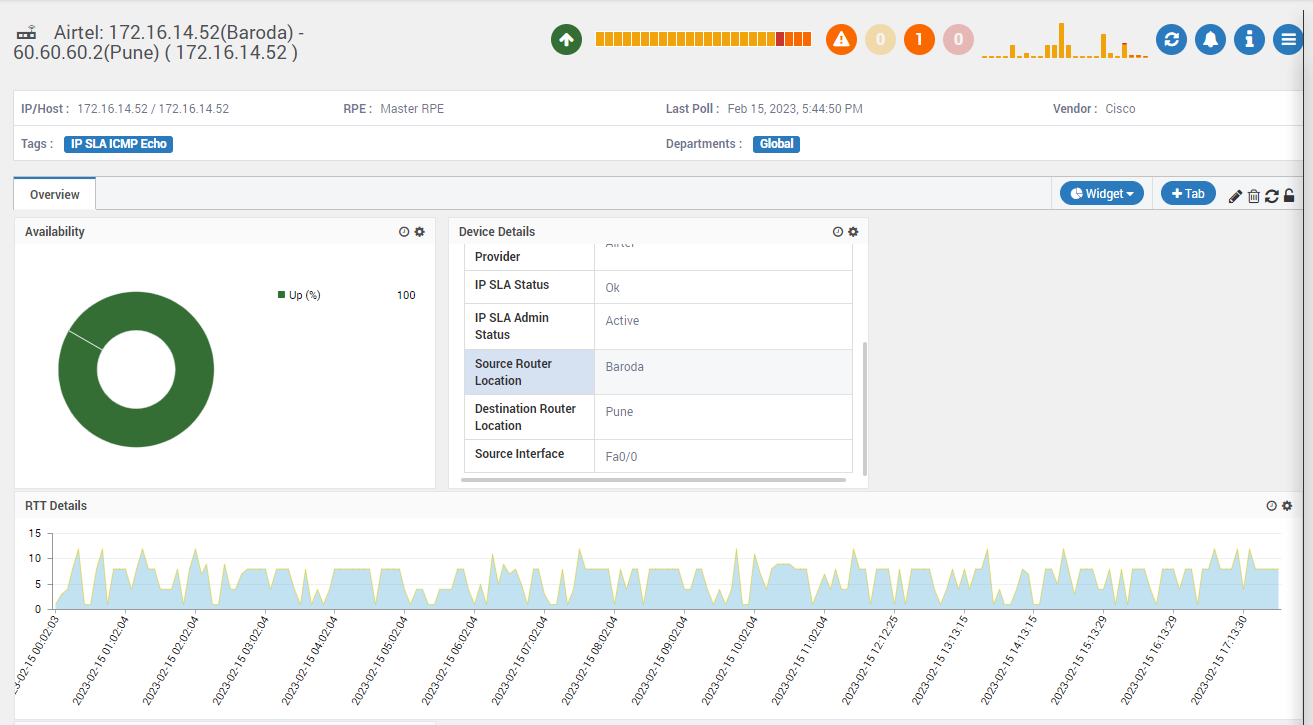This screenshot has height=725, width=1313.
Task: Click the trash delete tab icon
Action: point(1254,196)
